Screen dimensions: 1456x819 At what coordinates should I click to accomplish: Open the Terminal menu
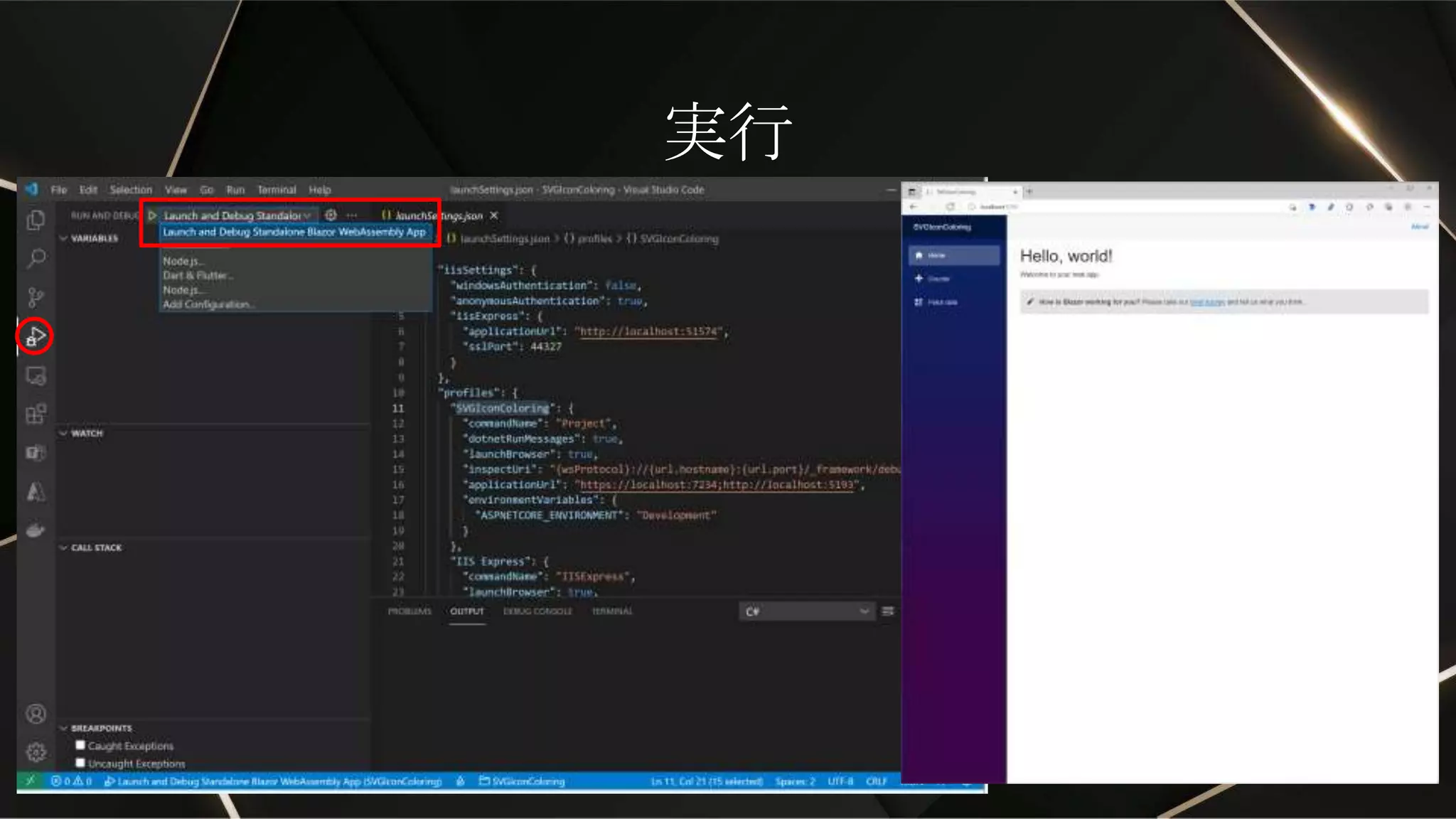(276, 190)
